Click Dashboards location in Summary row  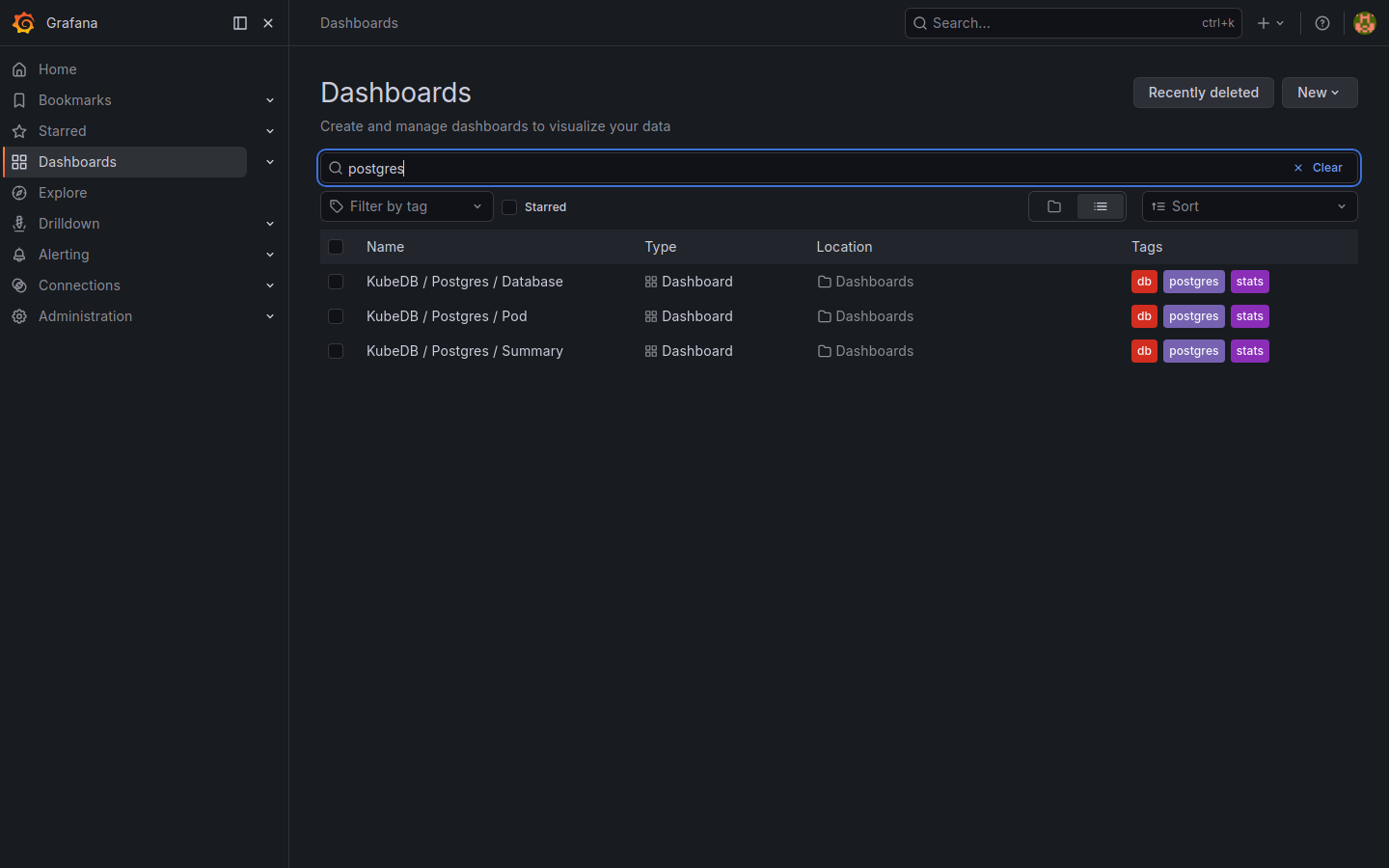click(865, 351)
